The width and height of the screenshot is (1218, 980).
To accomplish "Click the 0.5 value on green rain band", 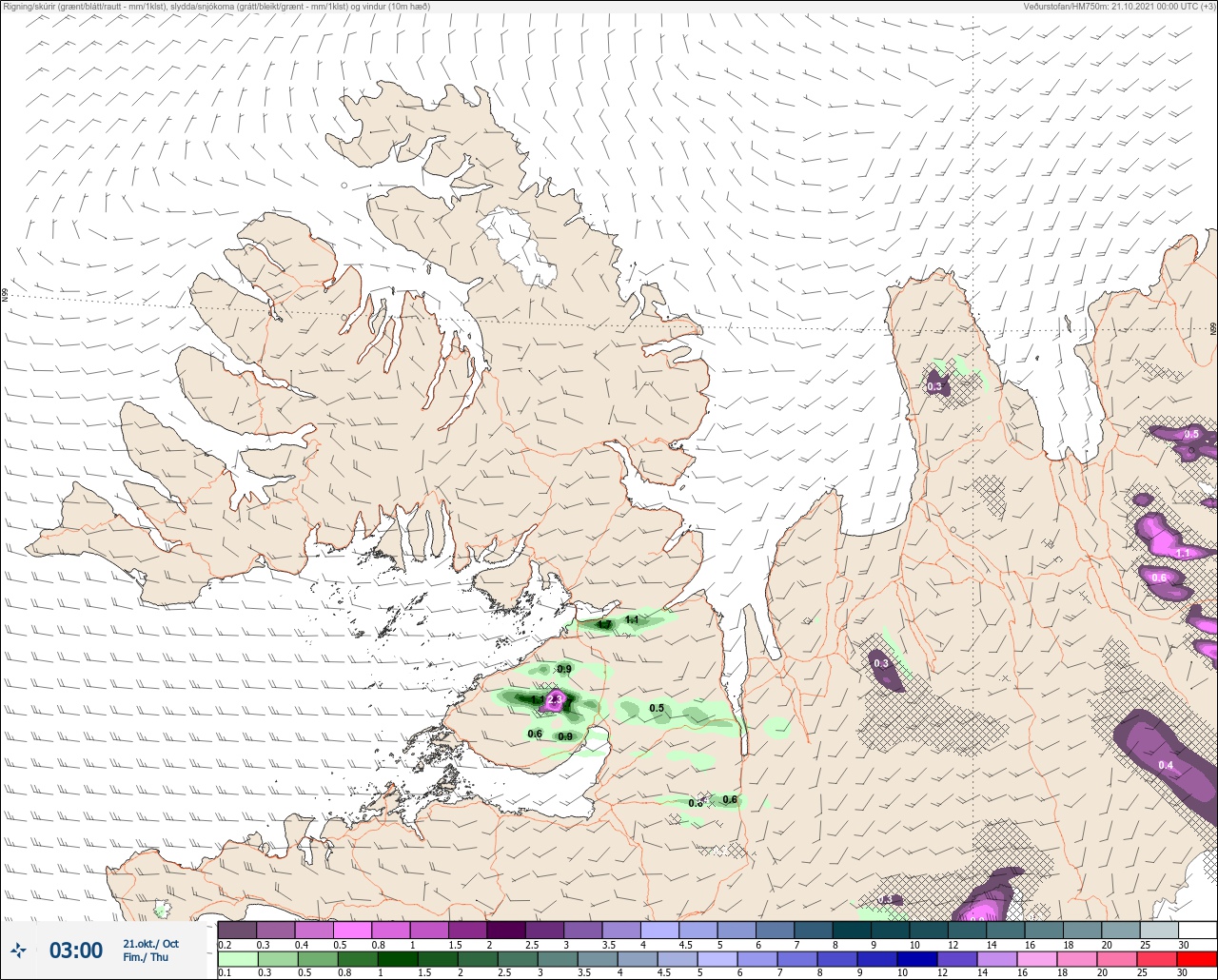I will click(657, 708).
